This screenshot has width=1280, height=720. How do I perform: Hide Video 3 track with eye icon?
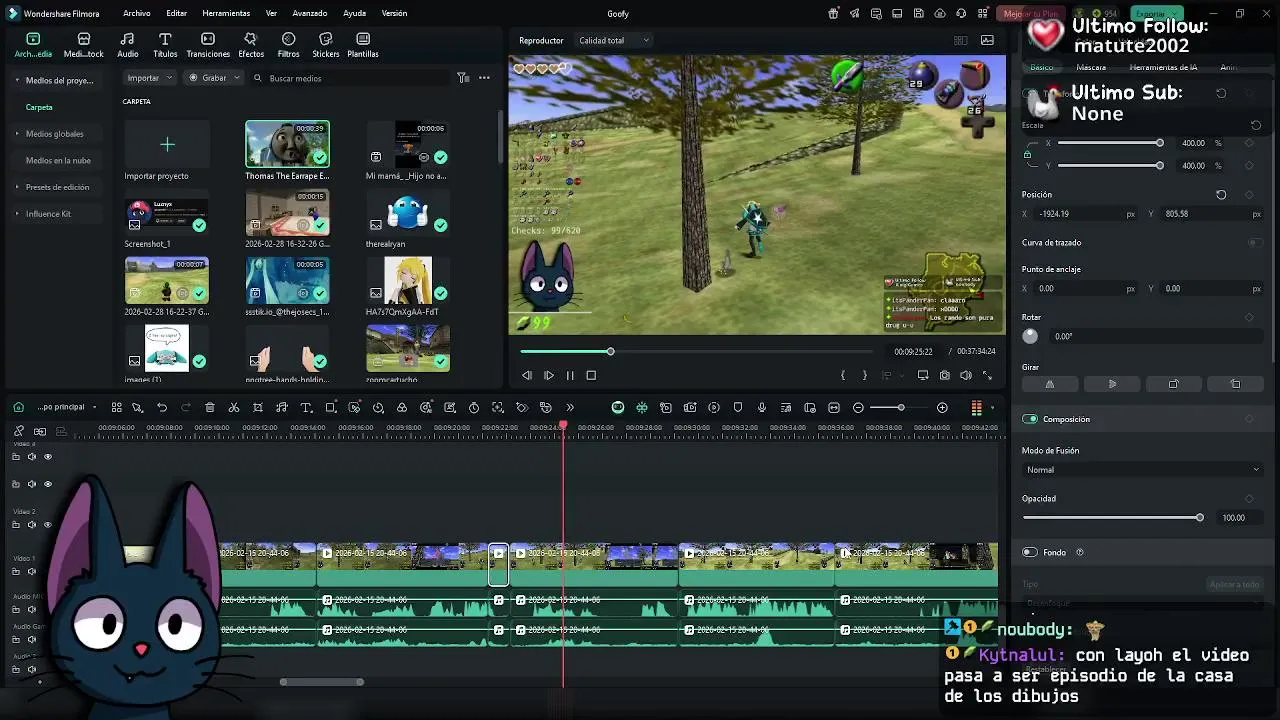click(x=48, y=457)
